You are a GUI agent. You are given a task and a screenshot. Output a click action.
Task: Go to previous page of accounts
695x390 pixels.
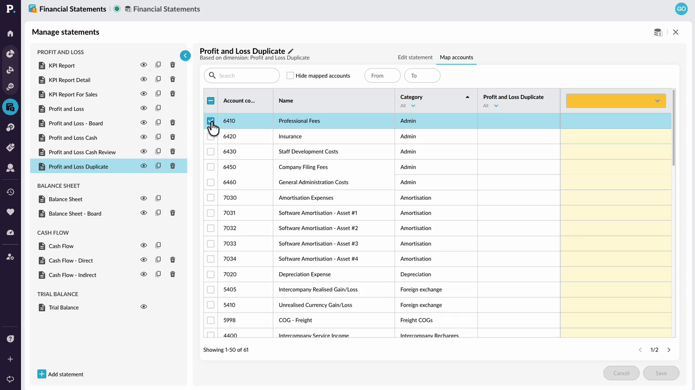[640, 350]
